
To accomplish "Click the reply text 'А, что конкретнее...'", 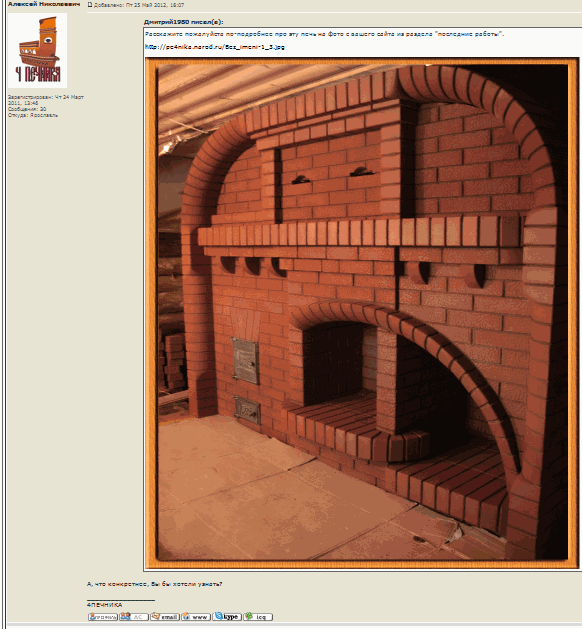I will [154, 584].
